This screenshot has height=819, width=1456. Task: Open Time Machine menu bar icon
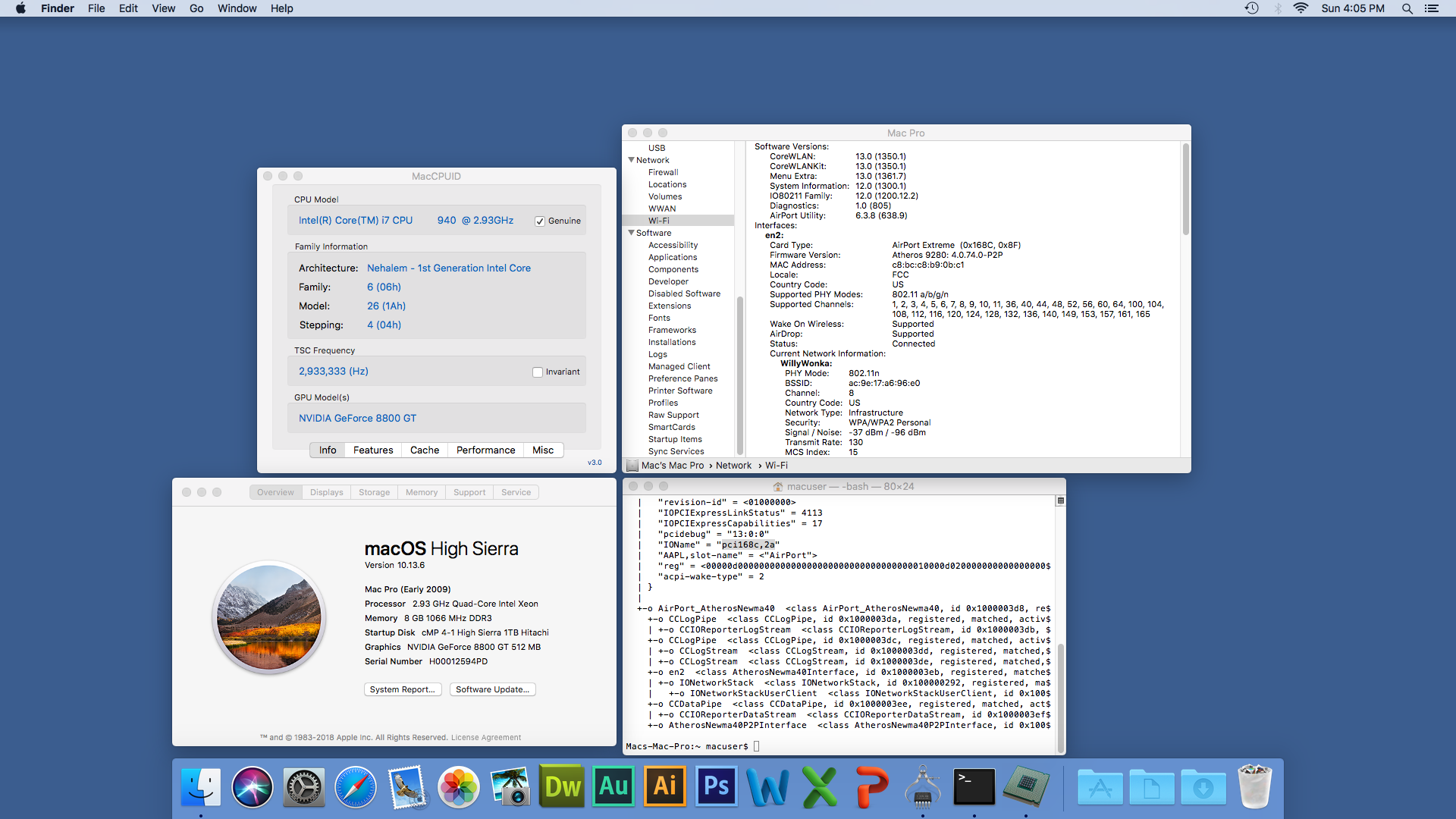1252,8
